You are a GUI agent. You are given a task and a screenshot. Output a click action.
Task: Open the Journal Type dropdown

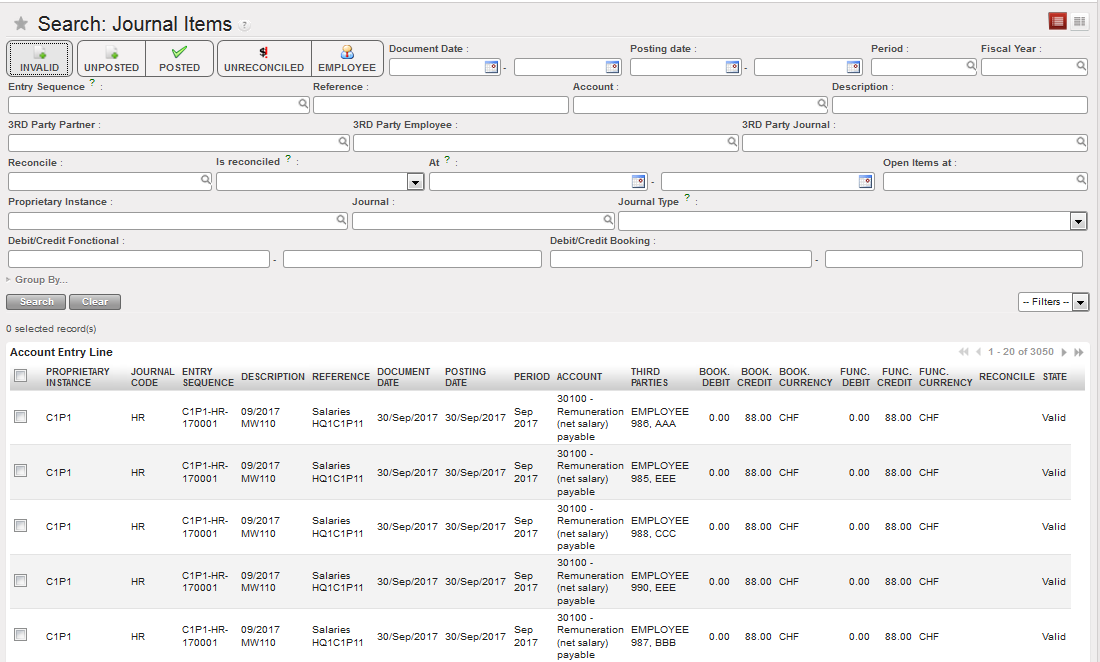(1078, 221)
